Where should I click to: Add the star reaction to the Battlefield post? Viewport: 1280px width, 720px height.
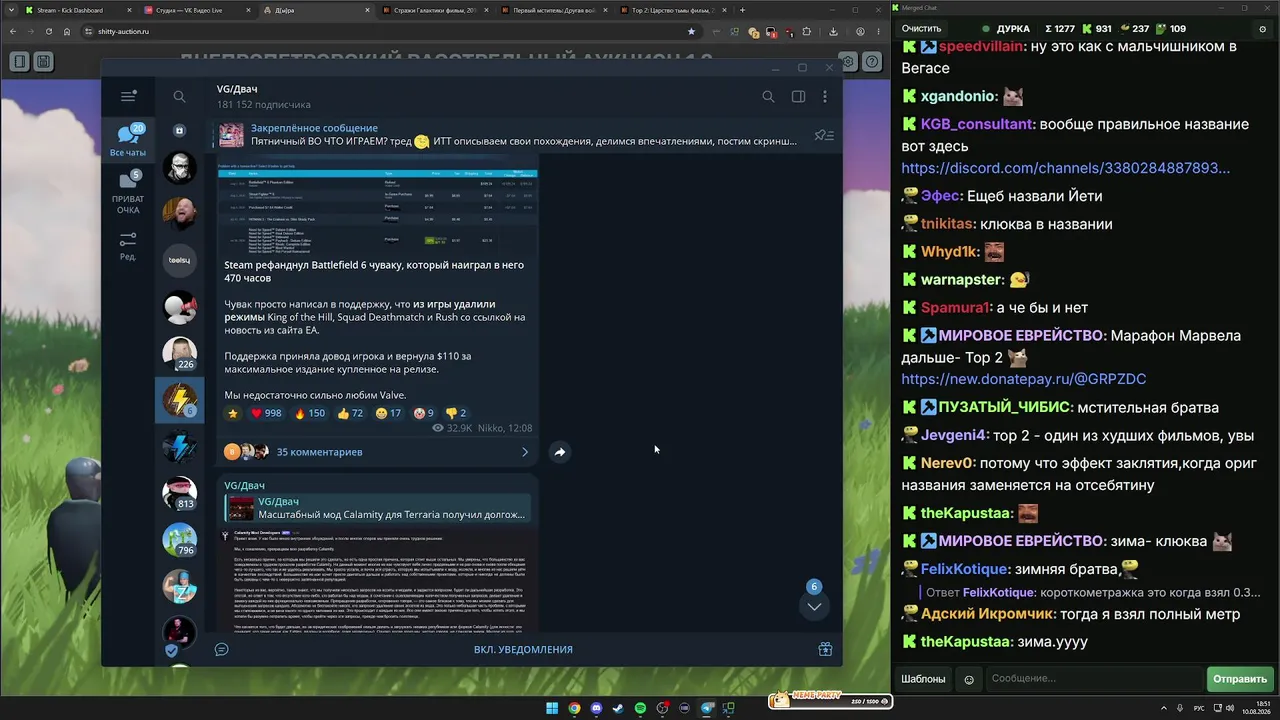click(233, 413)
